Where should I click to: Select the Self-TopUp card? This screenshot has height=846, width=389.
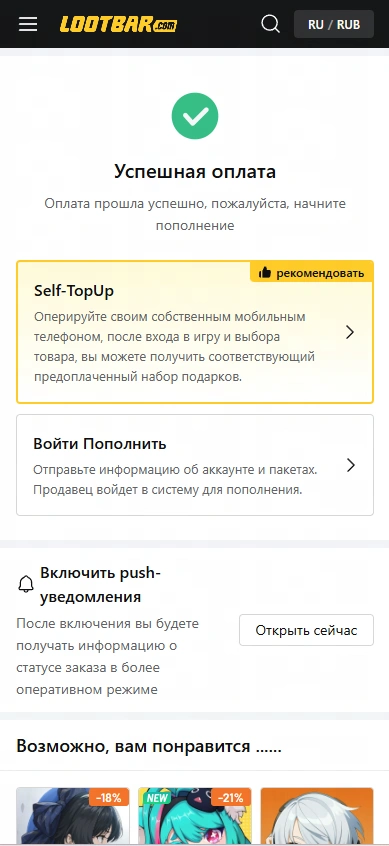pyautogui.click(x=195, y=332)
